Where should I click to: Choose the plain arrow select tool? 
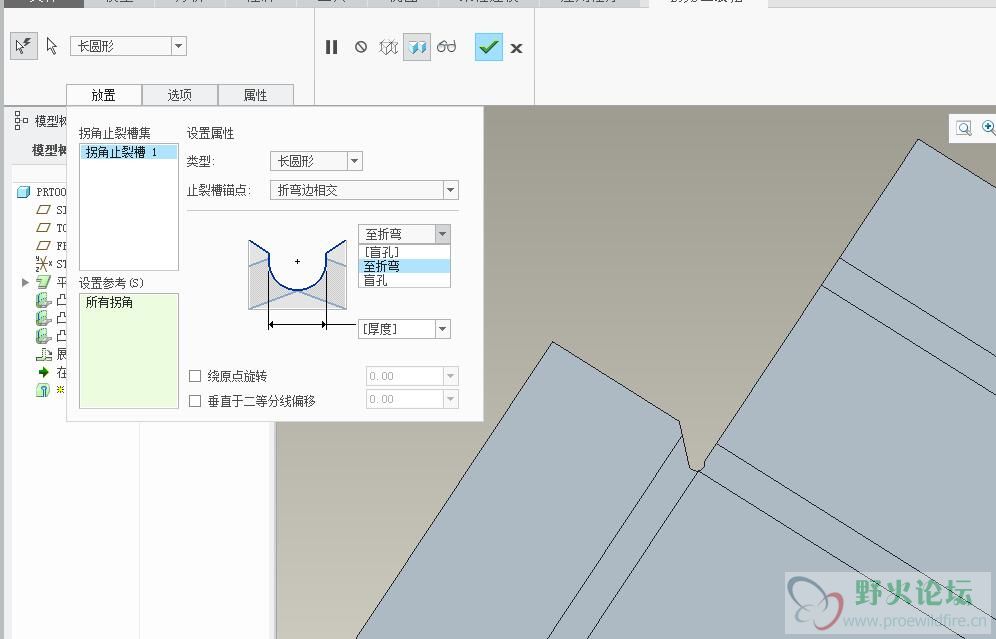click(52, 46)
